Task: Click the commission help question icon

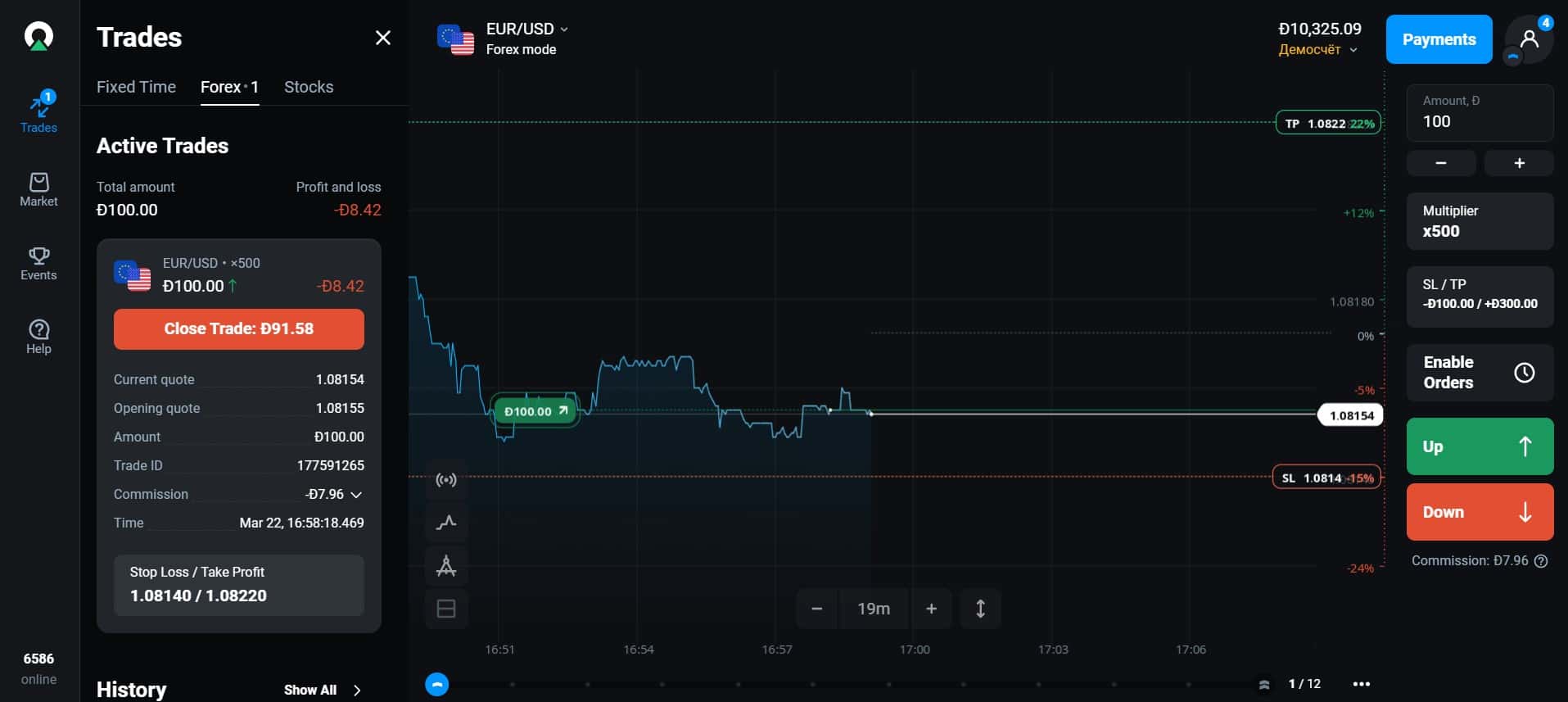Action: click(1541, 561)
